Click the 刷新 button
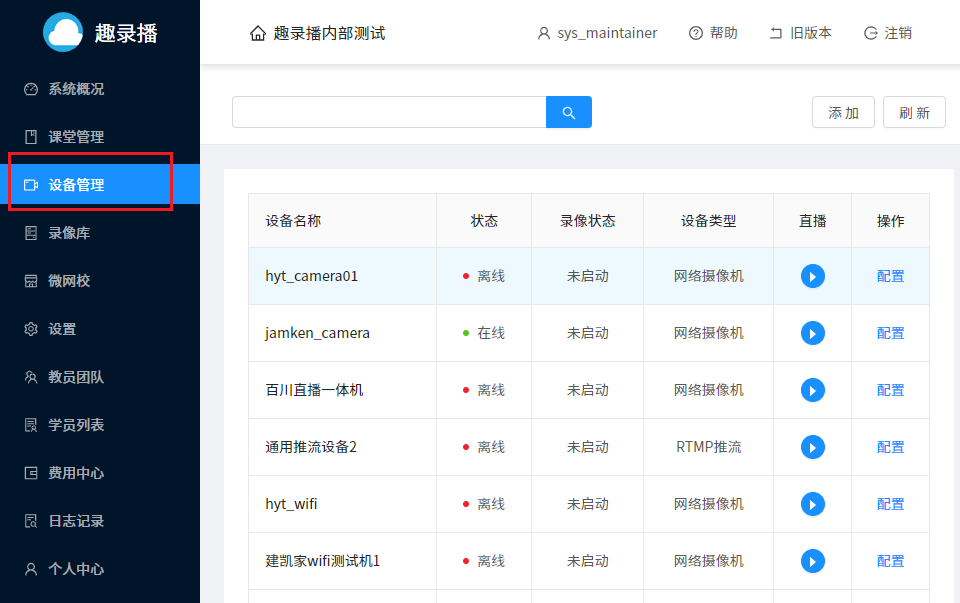960x603 pixels. 914,112
